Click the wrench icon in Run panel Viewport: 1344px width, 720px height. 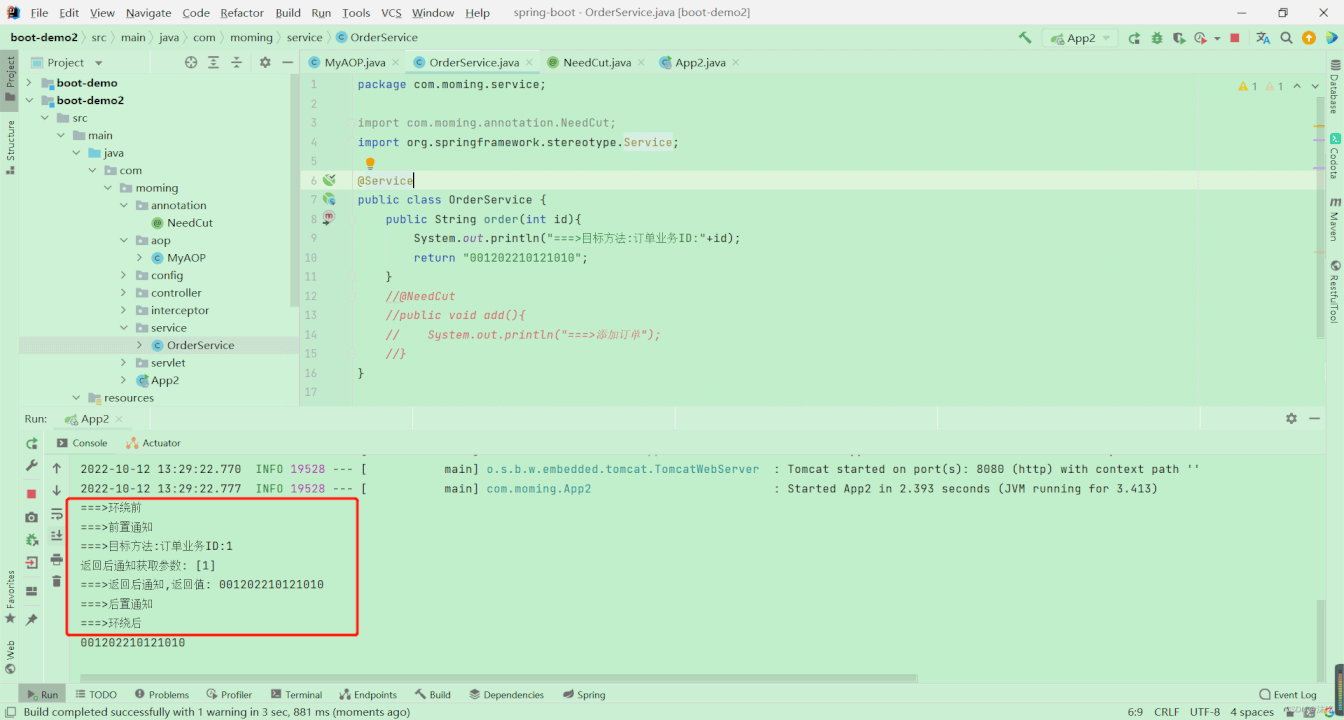click(x=32, y=466)
